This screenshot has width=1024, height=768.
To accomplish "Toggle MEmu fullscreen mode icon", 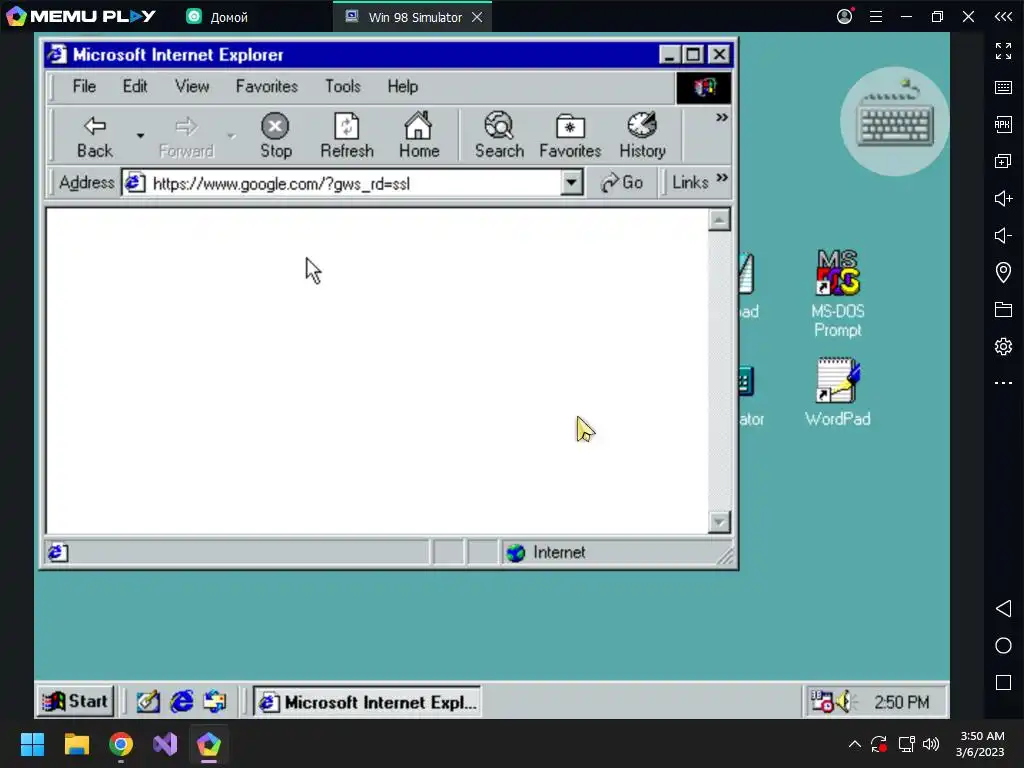I will pyautogui.click(x=1003, y=50).
